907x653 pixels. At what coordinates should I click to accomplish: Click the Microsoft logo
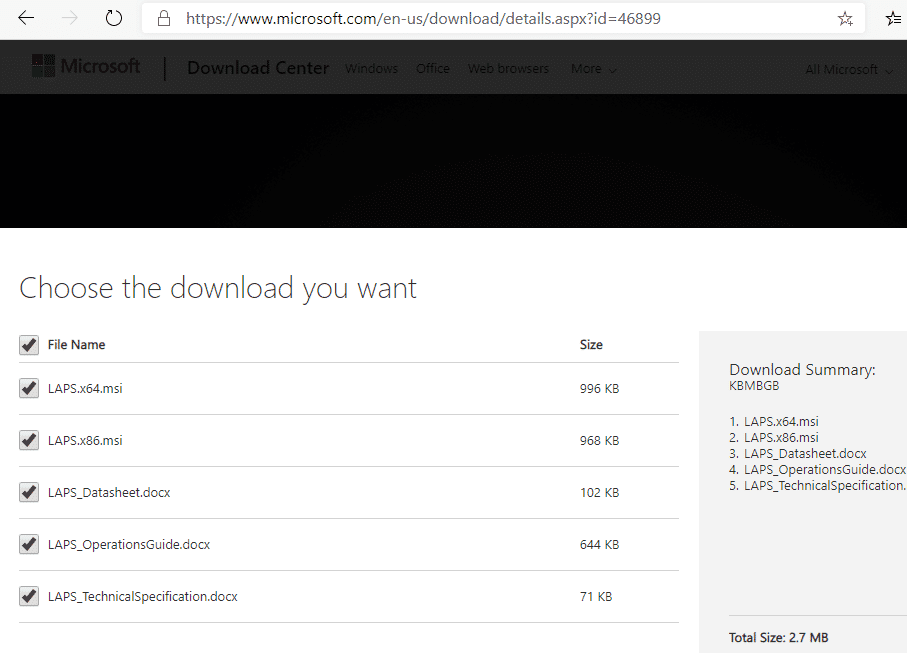[86, 66]
